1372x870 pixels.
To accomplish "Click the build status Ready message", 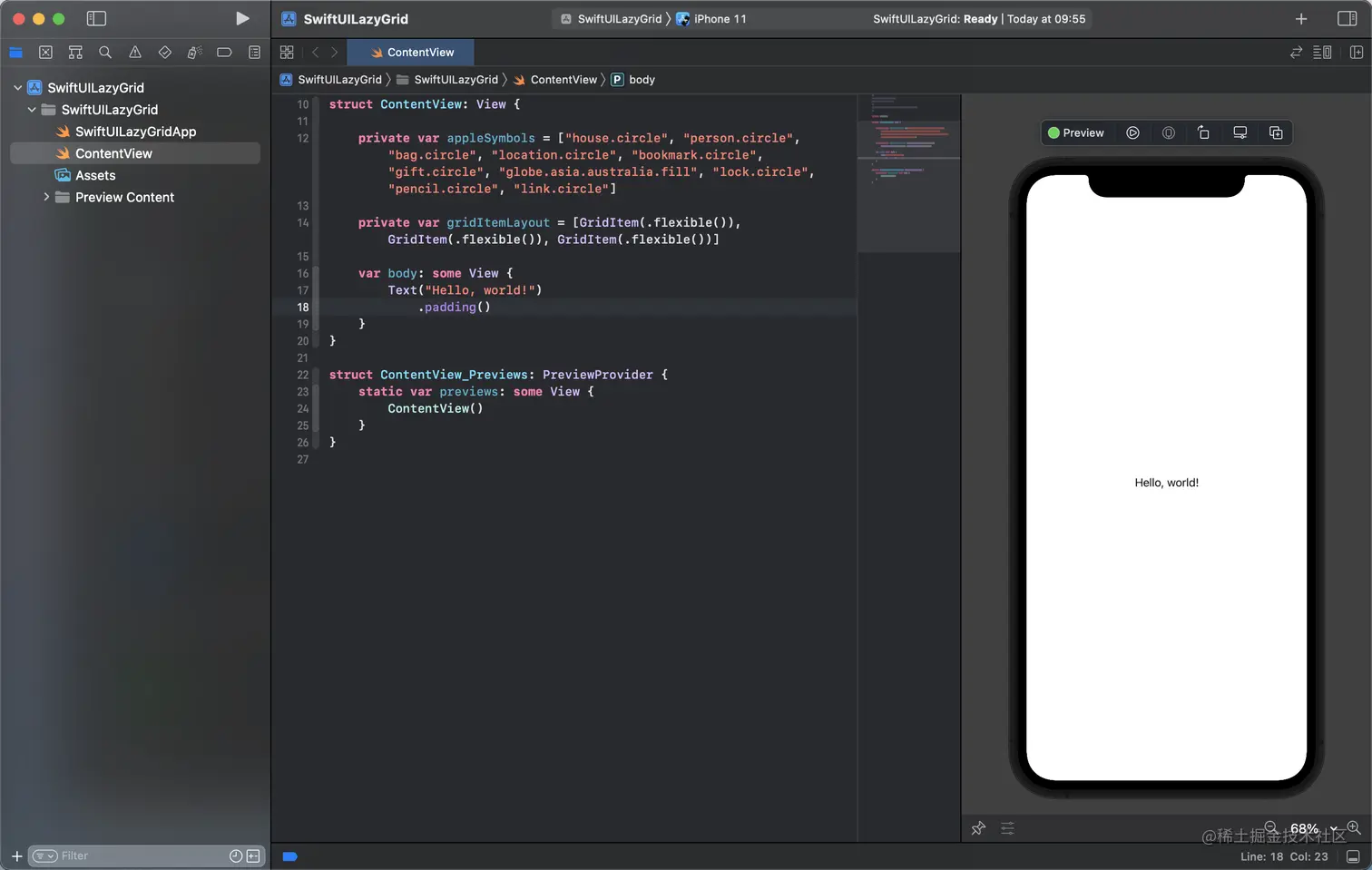I will coord(979,19).
